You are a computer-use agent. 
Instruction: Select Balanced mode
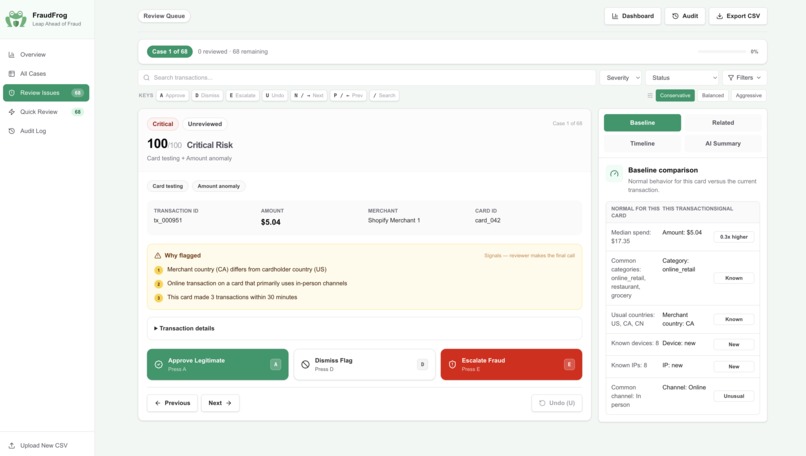pos(712,96)
